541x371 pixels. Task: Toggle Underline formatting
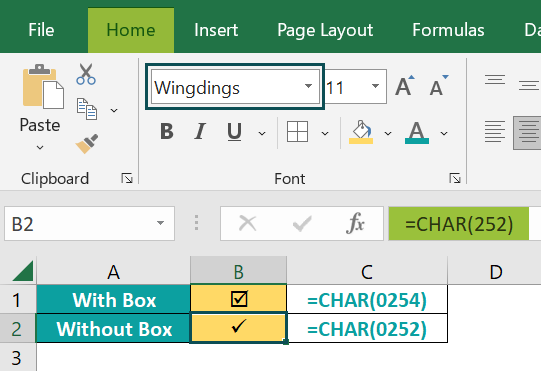[234, 132]
